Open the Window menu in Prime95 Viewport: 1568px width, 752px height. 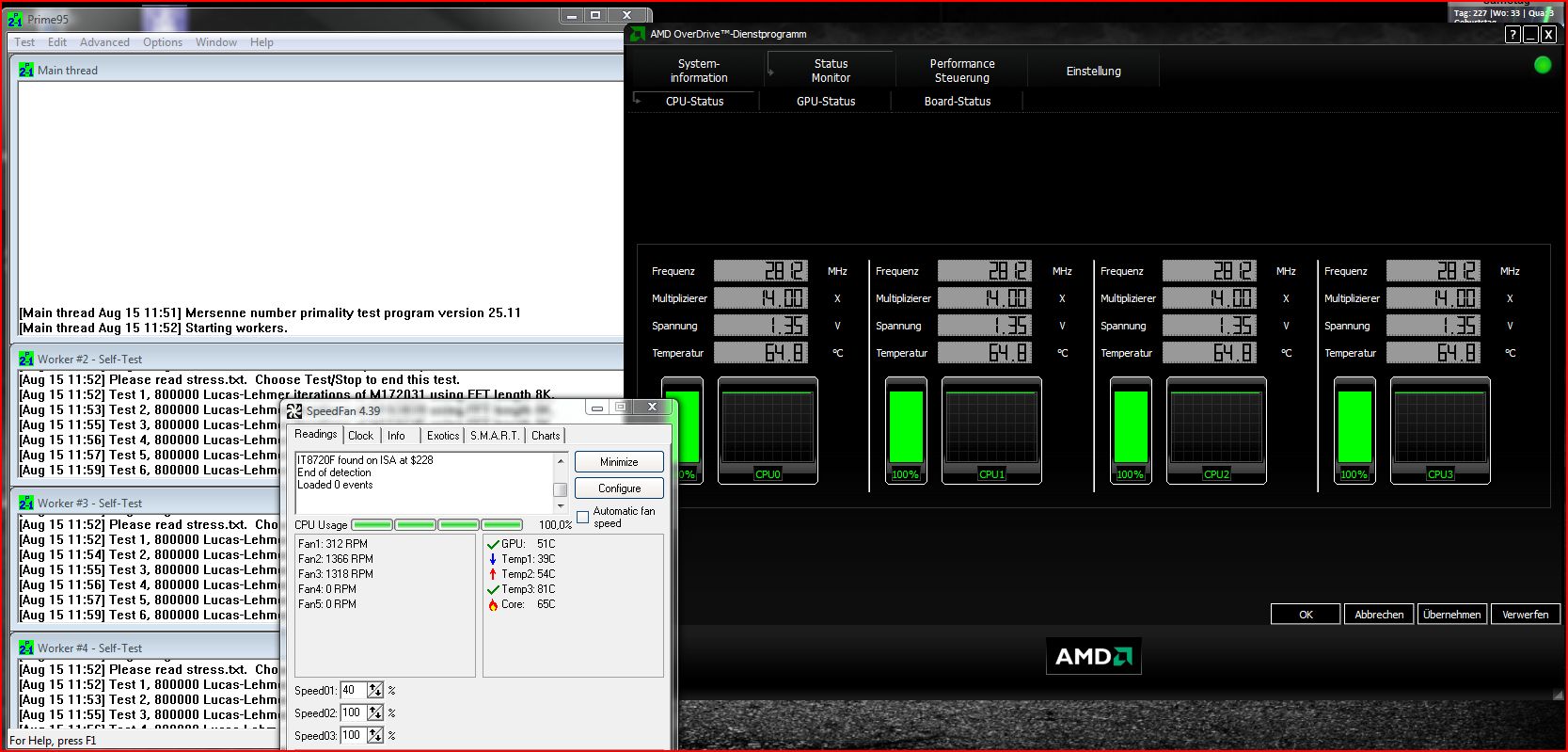click(216, 42)
